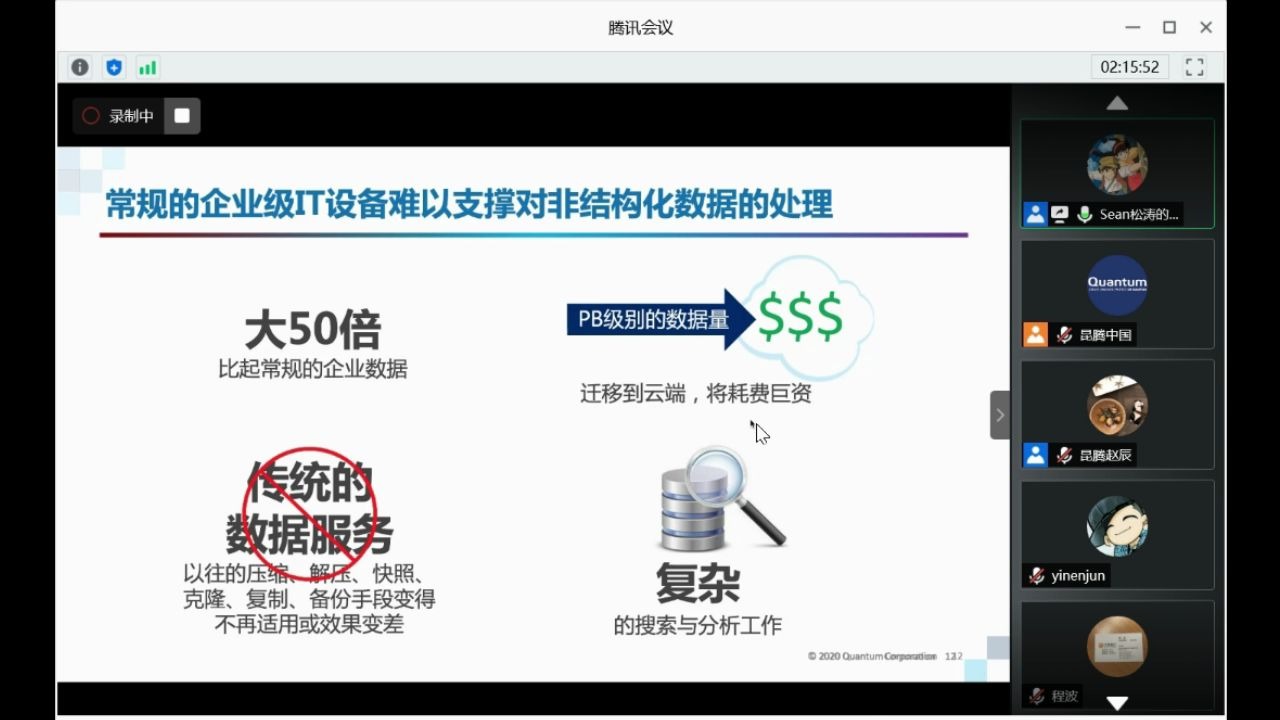This screenshot has width=1280, height=720.
Task: Unmute yinenjun's microphone
Action: 1035,575
